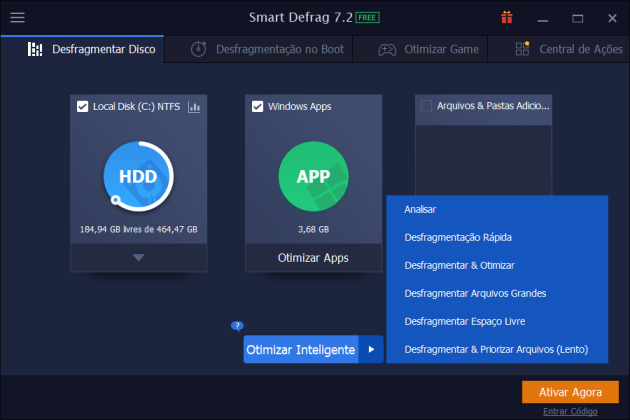Image resolution: width=630 pixels, height=420 pixels.
Task: Minimize the Smart Defrag window
Action: [543, 18]
